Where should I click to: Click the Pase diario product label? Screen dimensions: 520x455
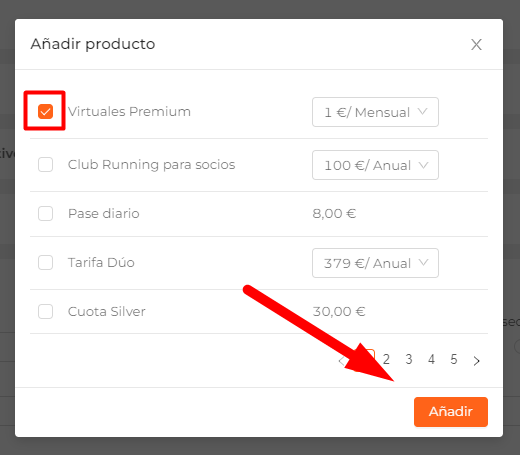104,213
